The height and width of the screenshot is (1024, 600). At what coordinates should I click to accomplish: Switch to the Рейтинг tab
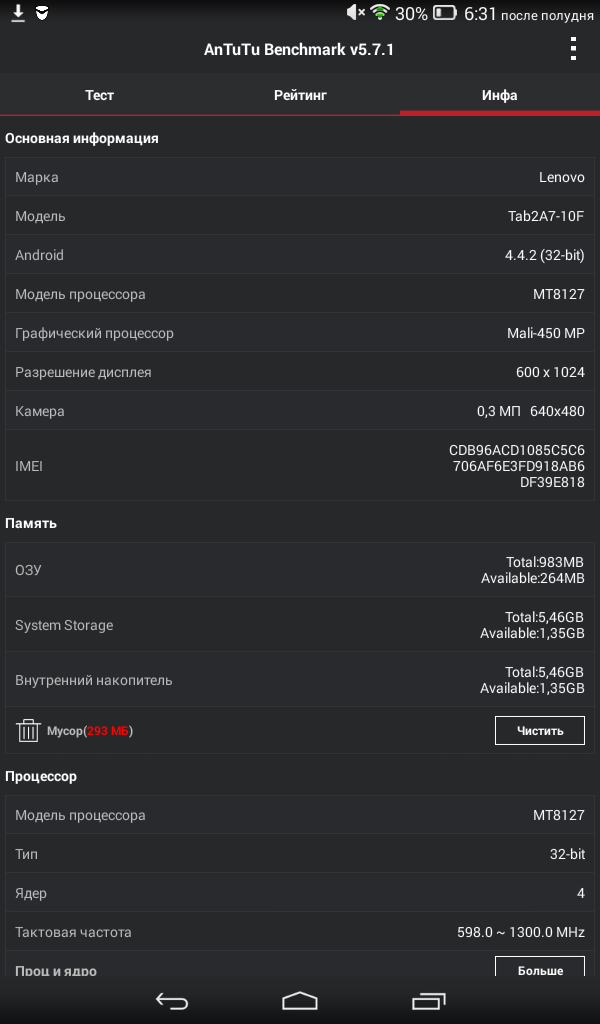click(300, 95)
